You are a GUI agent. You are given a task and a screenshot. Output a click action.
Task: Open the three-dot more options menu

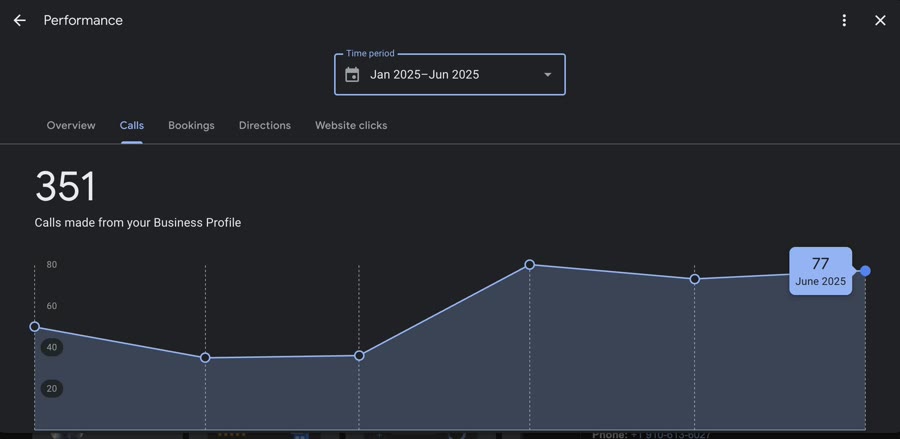click(844, 21)
